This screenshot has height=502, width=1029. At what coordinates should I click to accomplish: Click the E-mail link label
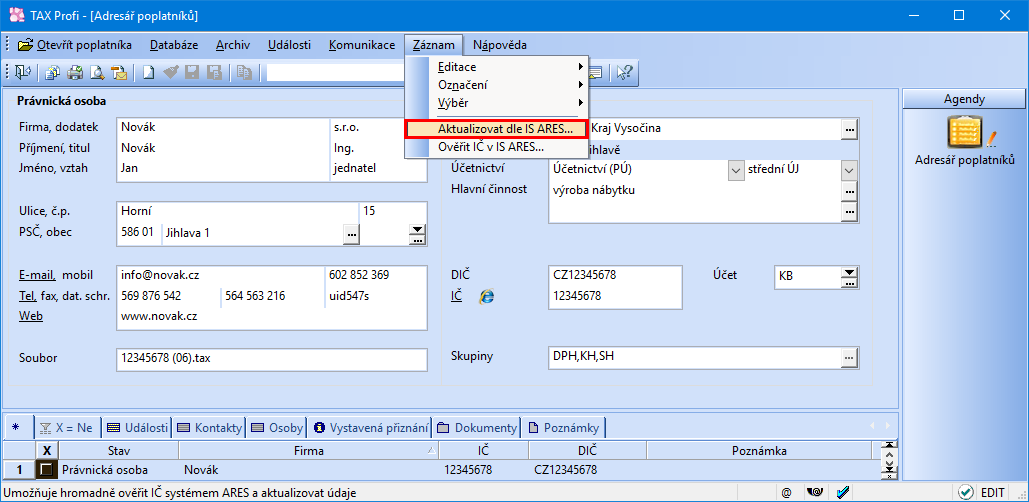click(37, 275)
